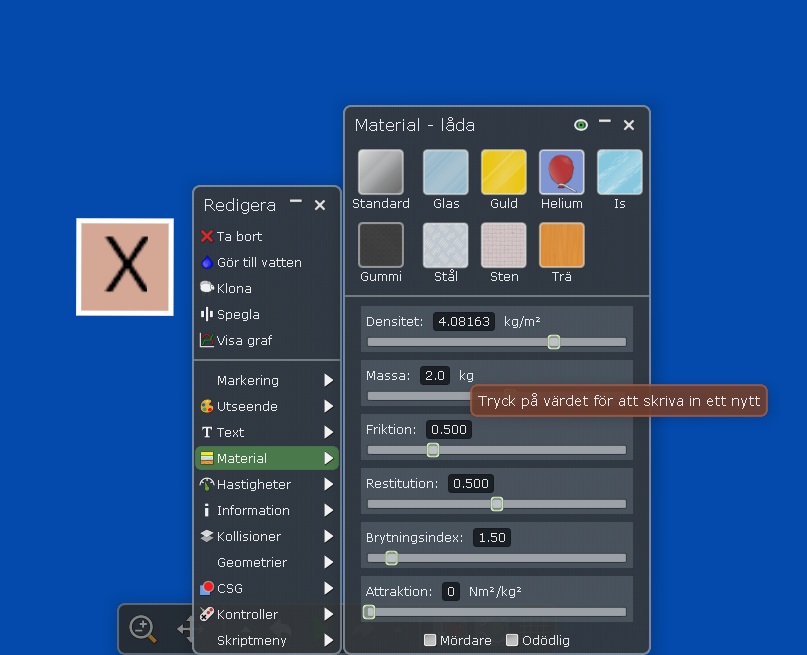Click the zoom magnifier tool icon
The image size is (807, 655).
click(144, 629)
